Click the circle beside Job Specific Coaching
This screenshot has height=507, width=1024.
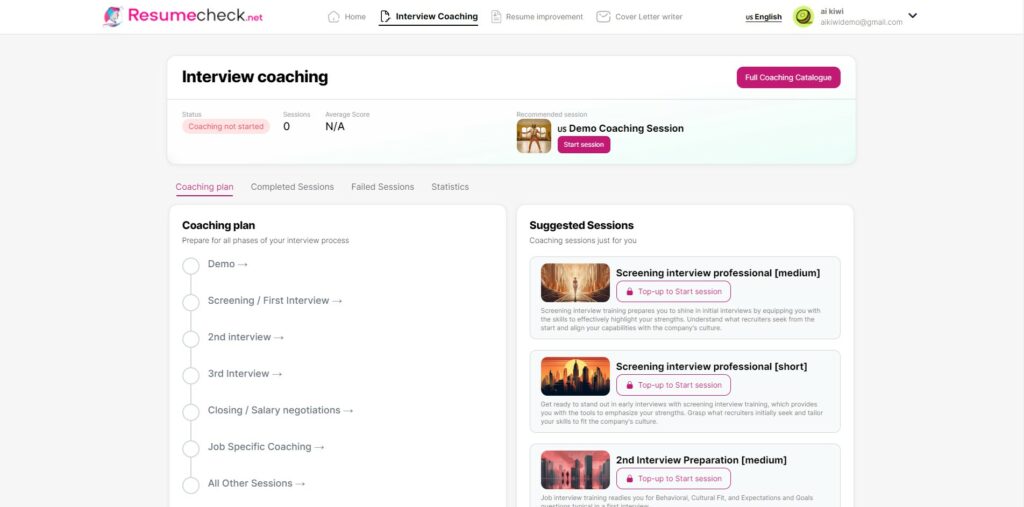191,449
